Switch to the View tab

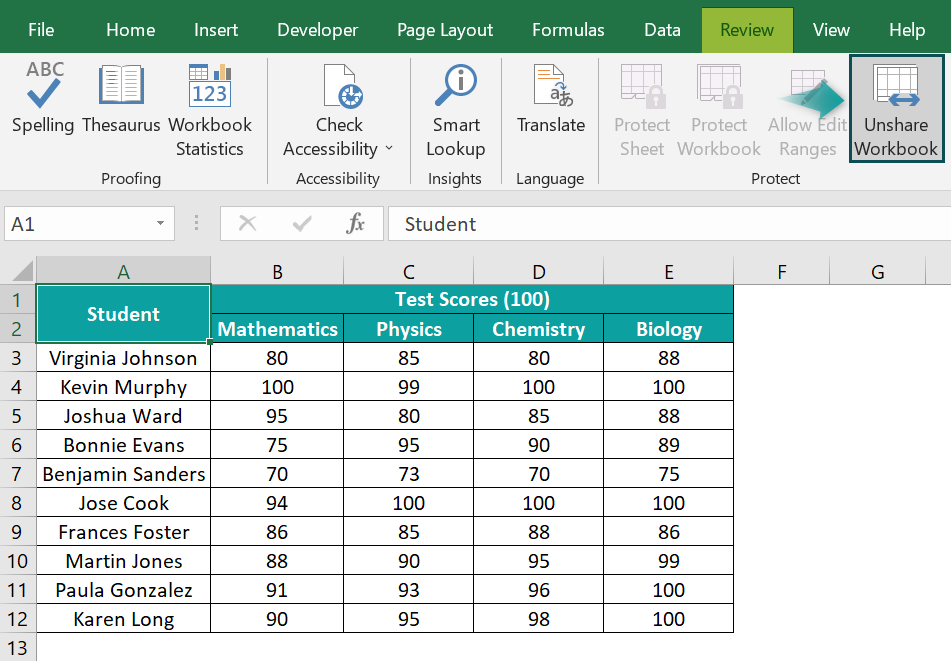click(831, 30)
